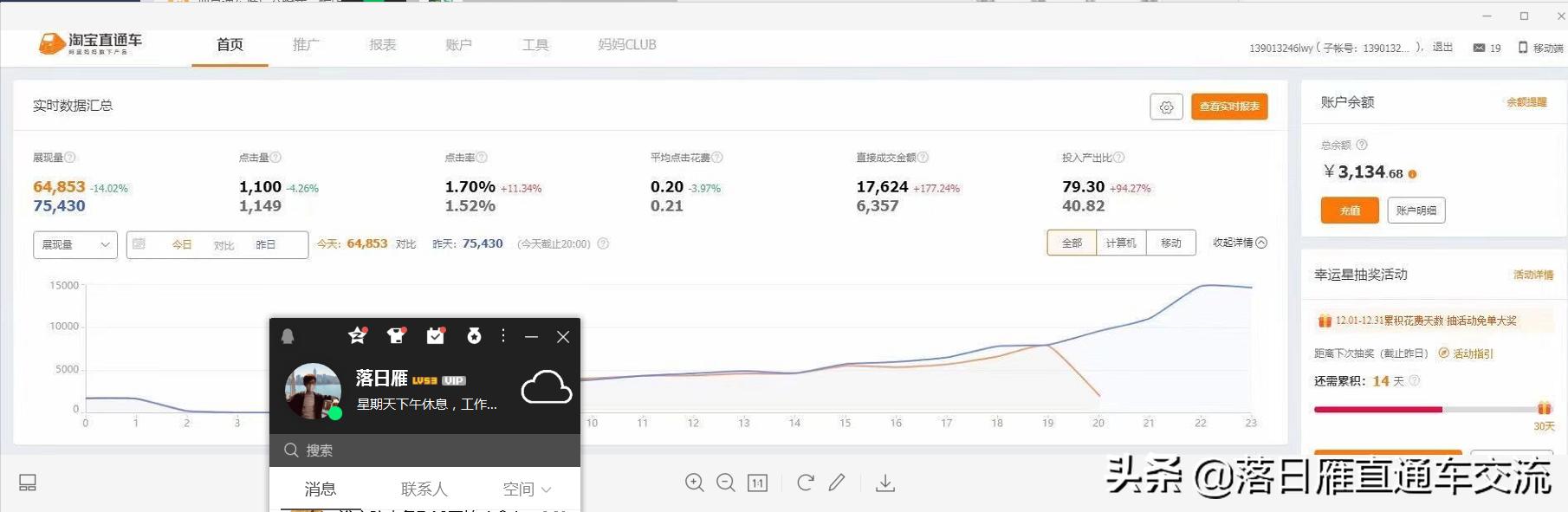The width and height of the screenshot is (1568, 512).
Task: Click help icon next to 点击率 label
Action: point(482,158)
